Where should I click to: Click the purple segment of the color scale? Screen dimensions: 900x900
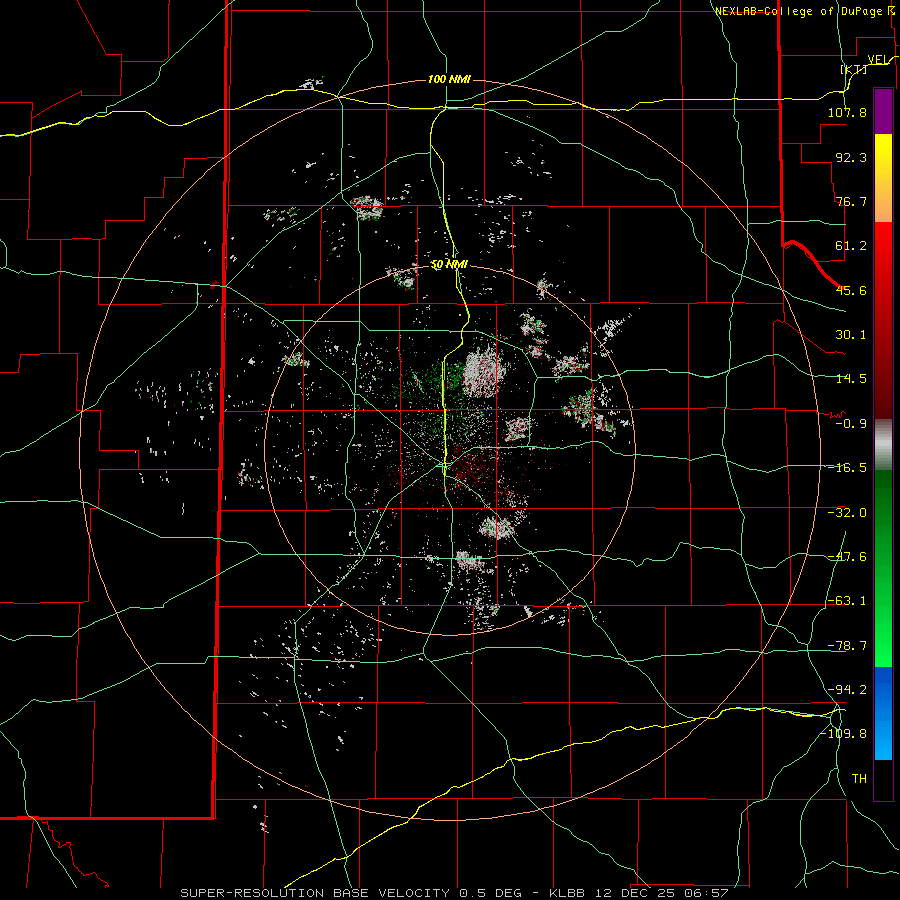(x=883, y=111)
